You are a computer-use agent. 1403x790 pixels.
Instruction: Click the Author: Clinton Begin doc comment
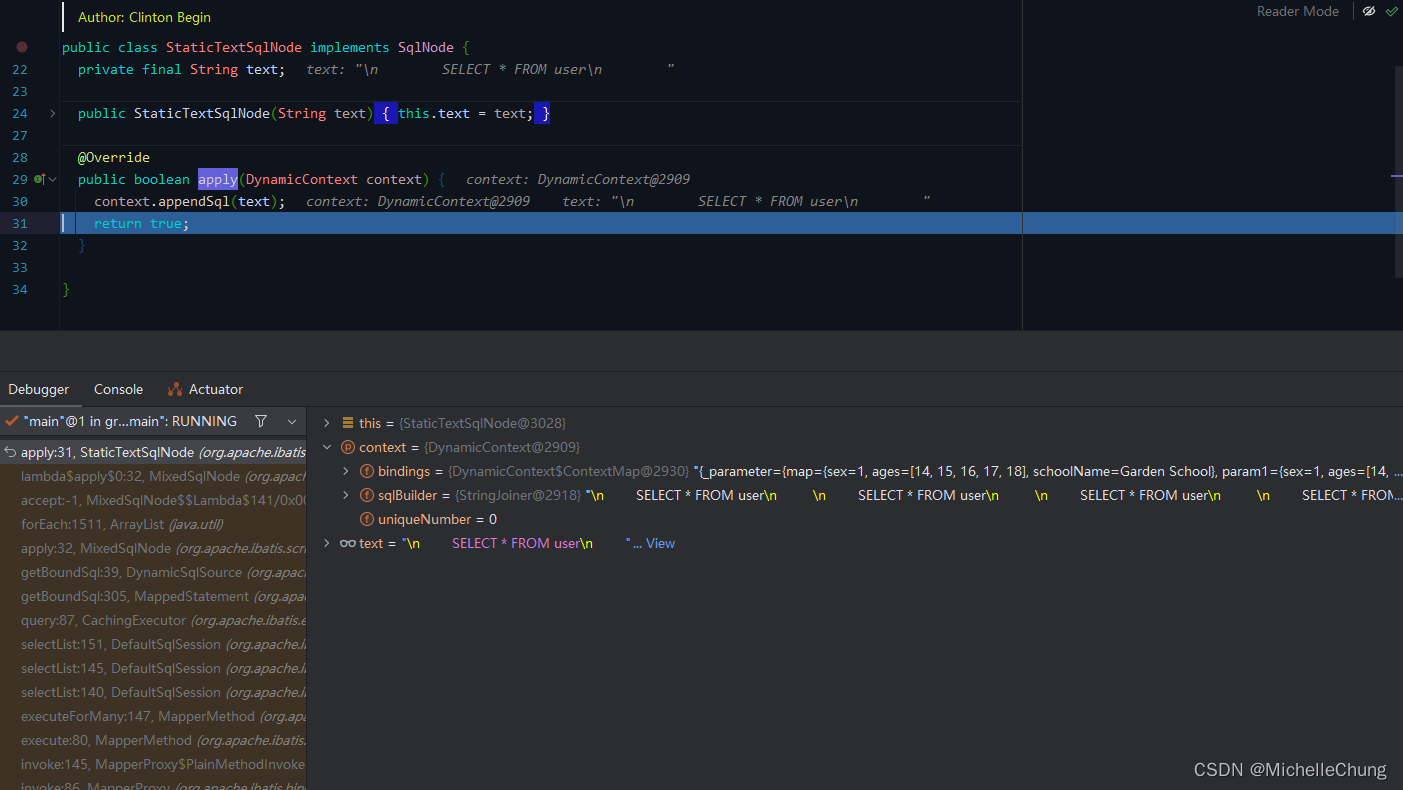[x=144, y=17]
